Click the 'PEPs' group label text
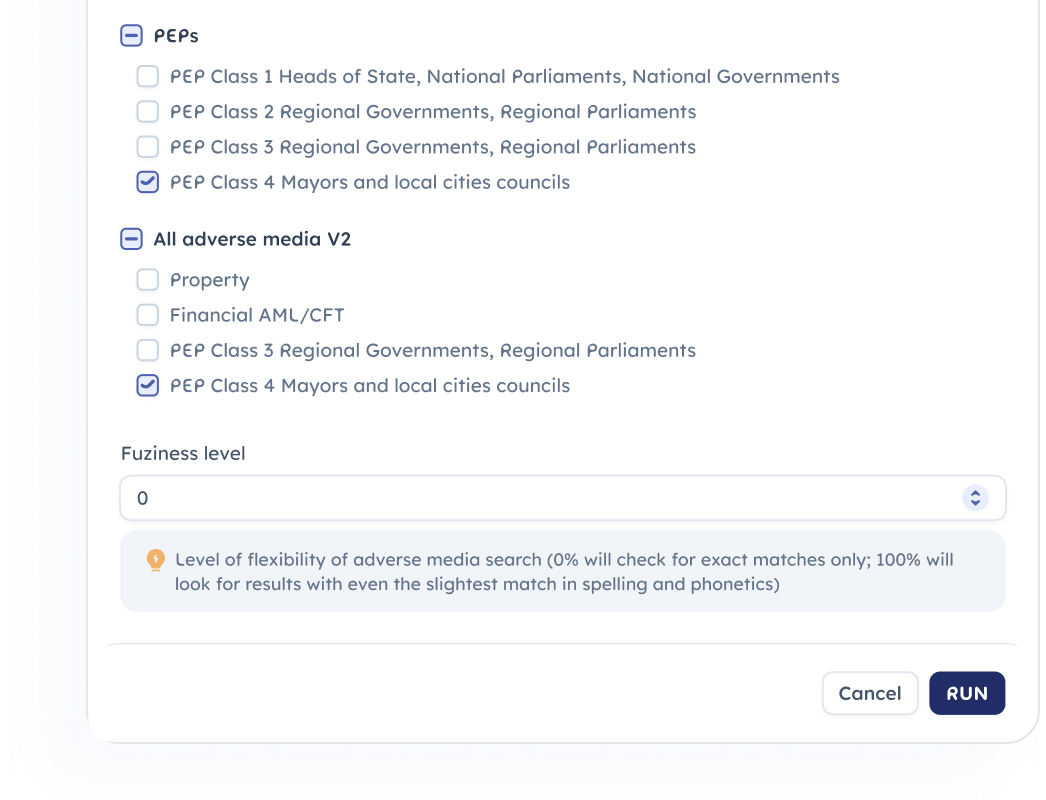 [x=176, y=36]
